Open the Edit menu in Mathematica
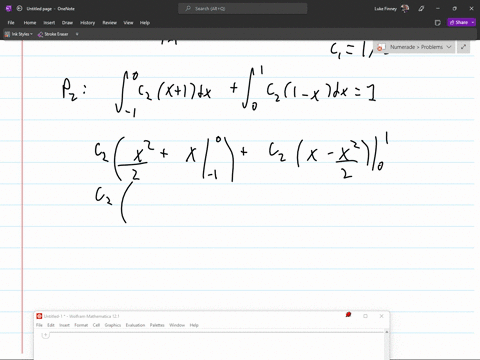This screenshot has height=360, width=480. click(x=51, y=325)
